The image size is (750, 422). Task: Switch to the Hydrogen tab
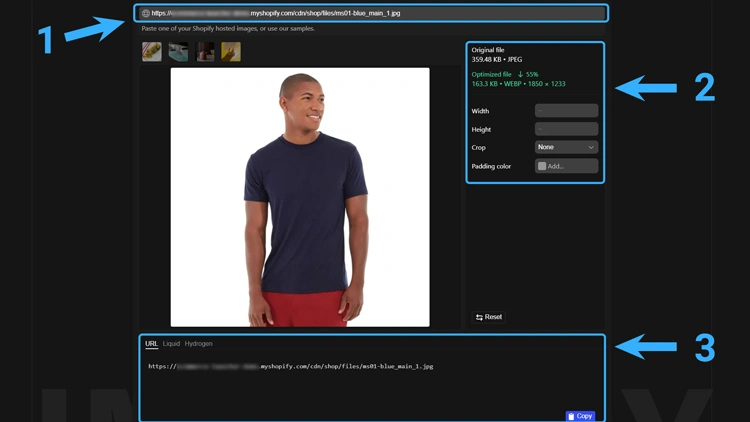[x=199, y=344]
